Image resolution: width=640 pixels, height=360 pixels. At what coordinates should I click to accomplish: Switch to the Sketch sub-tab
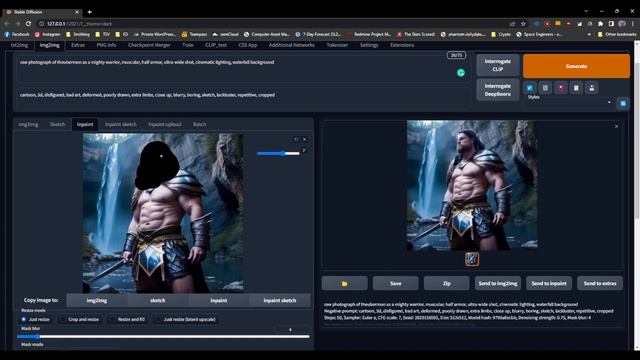pyautogui.click(x=58, y=124)
